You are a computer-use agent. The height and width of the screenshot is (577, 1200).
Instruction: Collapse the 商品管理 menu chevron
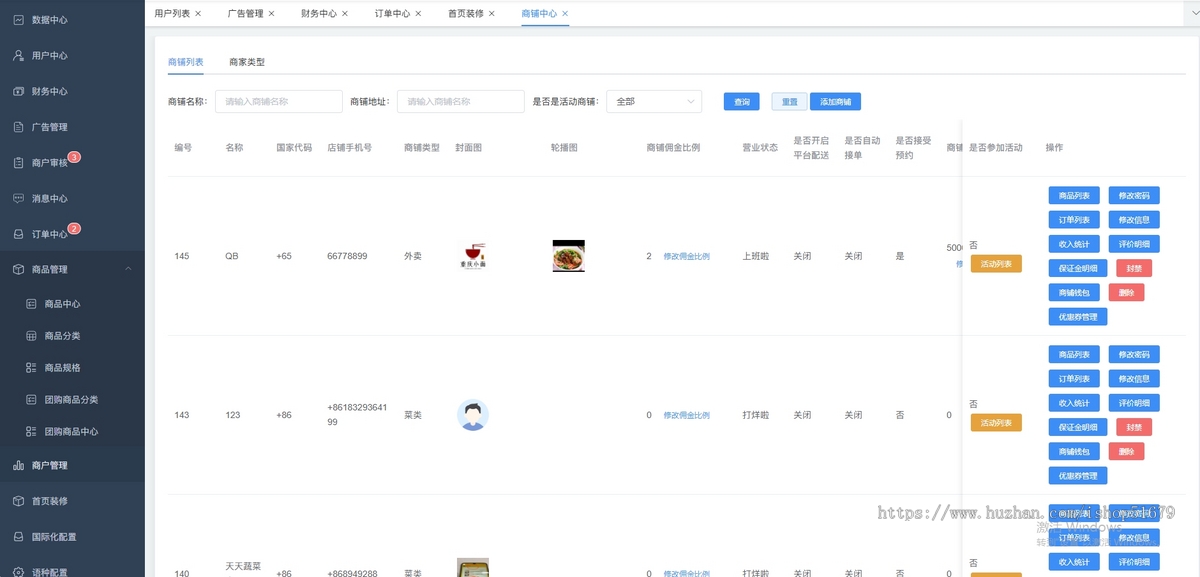tap(128, 269)
